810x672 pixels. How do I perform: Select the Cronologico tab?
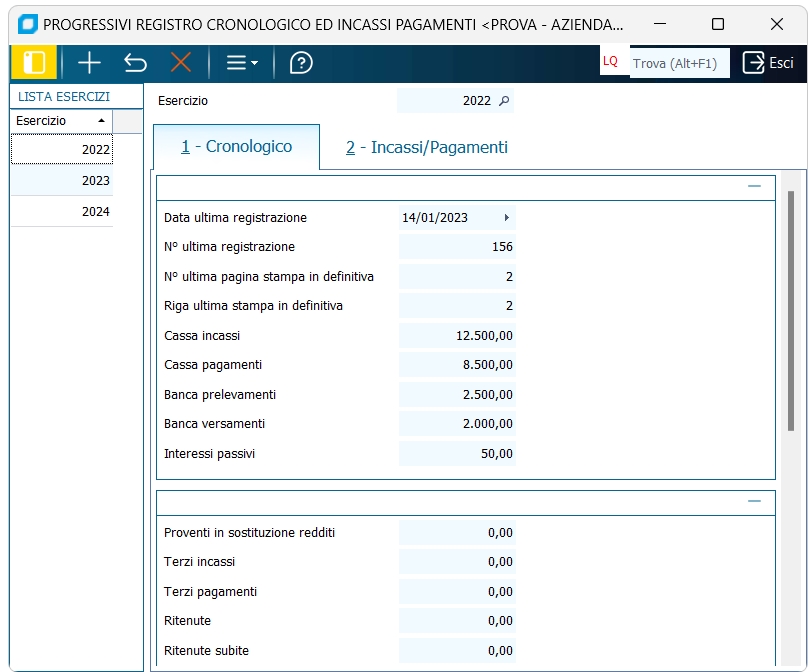(x=237, y=147)
